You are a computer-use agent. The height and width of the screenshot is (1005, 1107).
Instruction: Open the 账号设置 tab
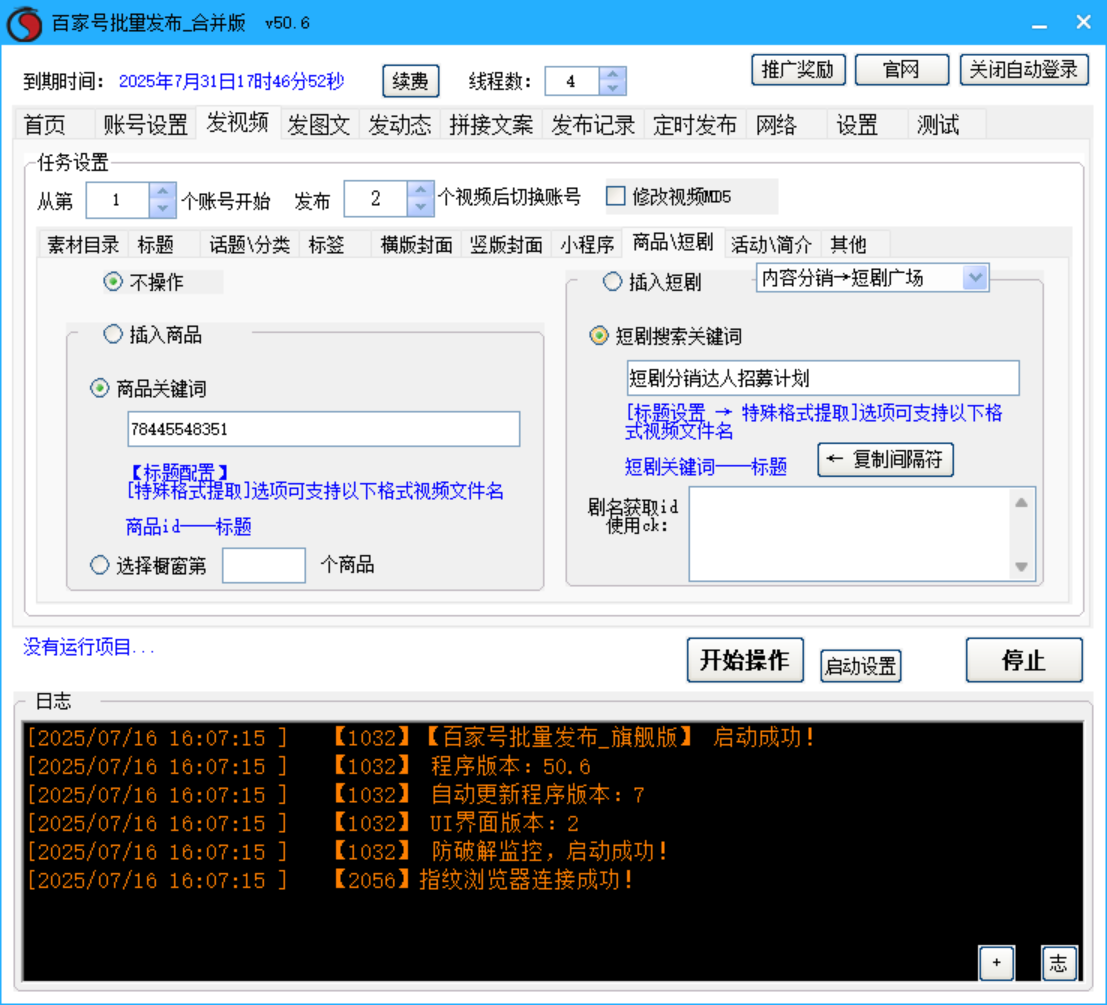tap(145, 125)
